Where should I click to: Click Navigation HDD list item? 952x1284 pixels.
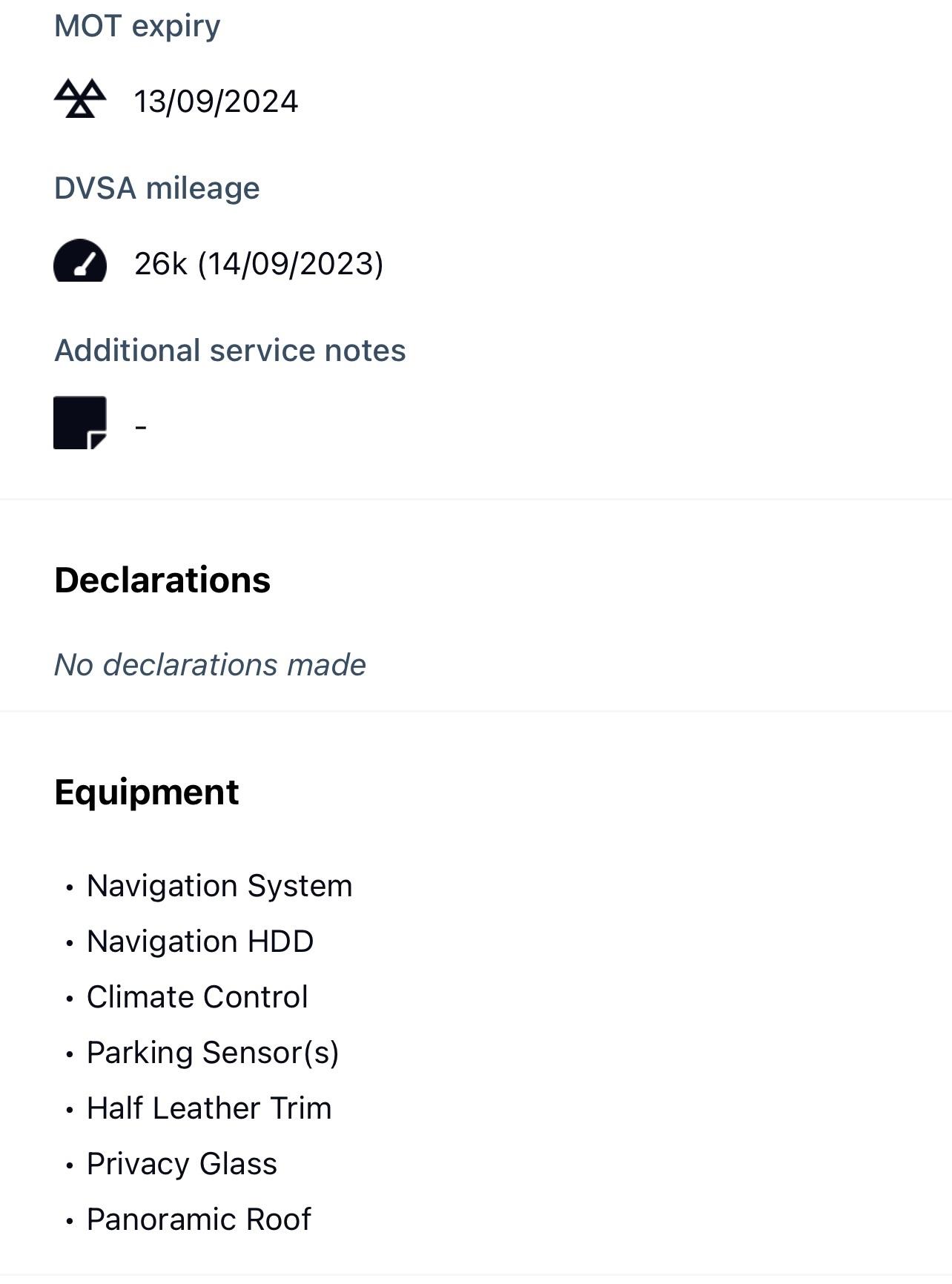pyautogui.click(x=200, y=942)
